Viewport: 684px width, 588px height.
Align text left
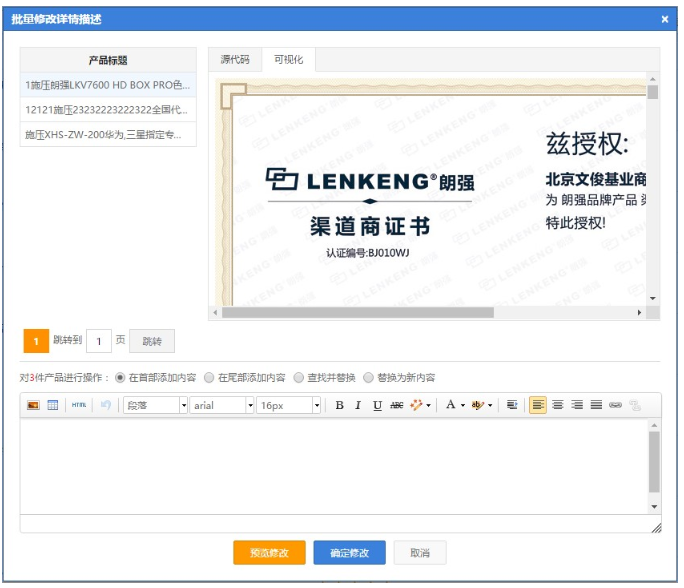point(538,405)
